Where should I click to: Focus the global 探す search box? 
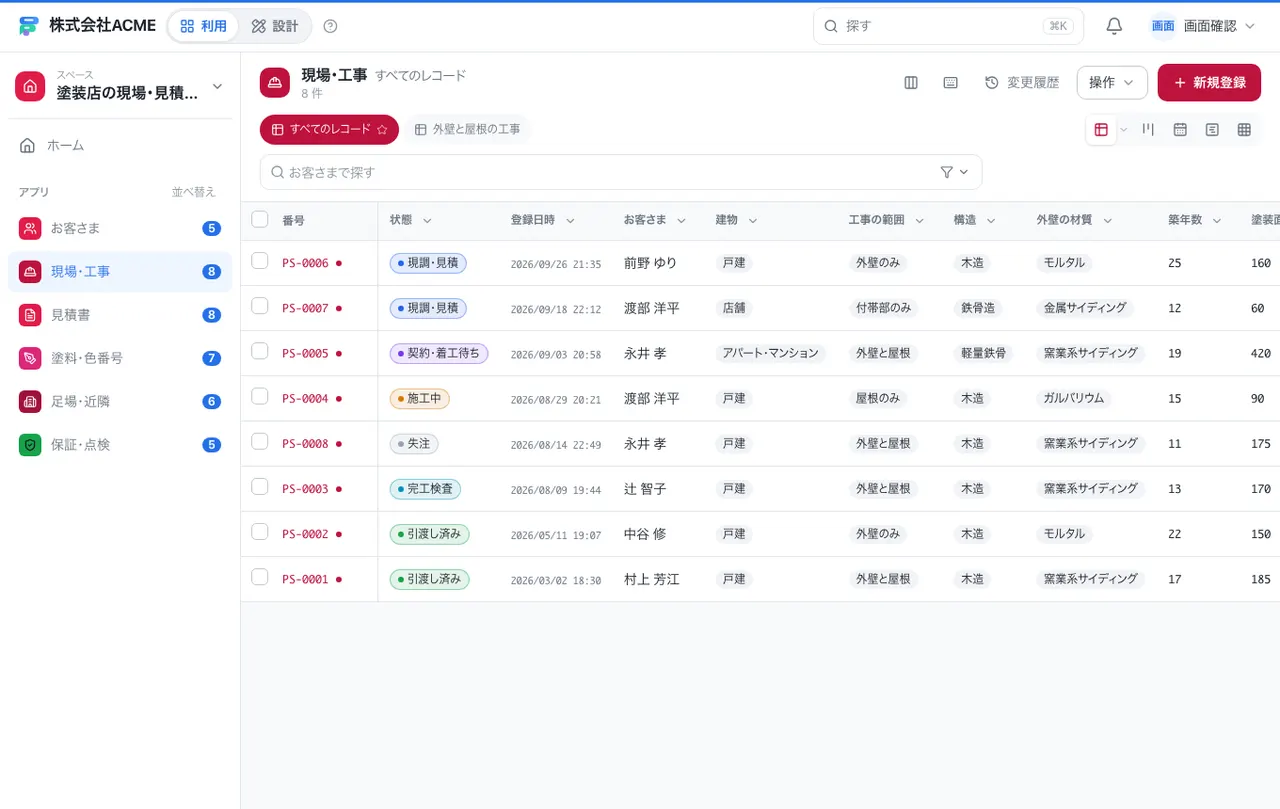click(948, 26)
